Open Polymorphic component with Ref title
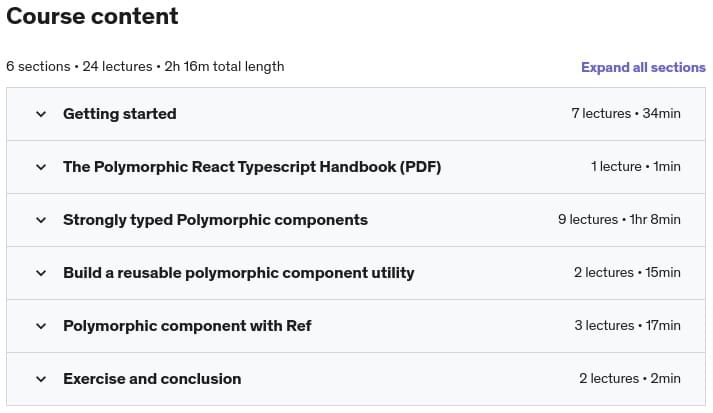This screenshot has height=413, width=713. (187, 326)
